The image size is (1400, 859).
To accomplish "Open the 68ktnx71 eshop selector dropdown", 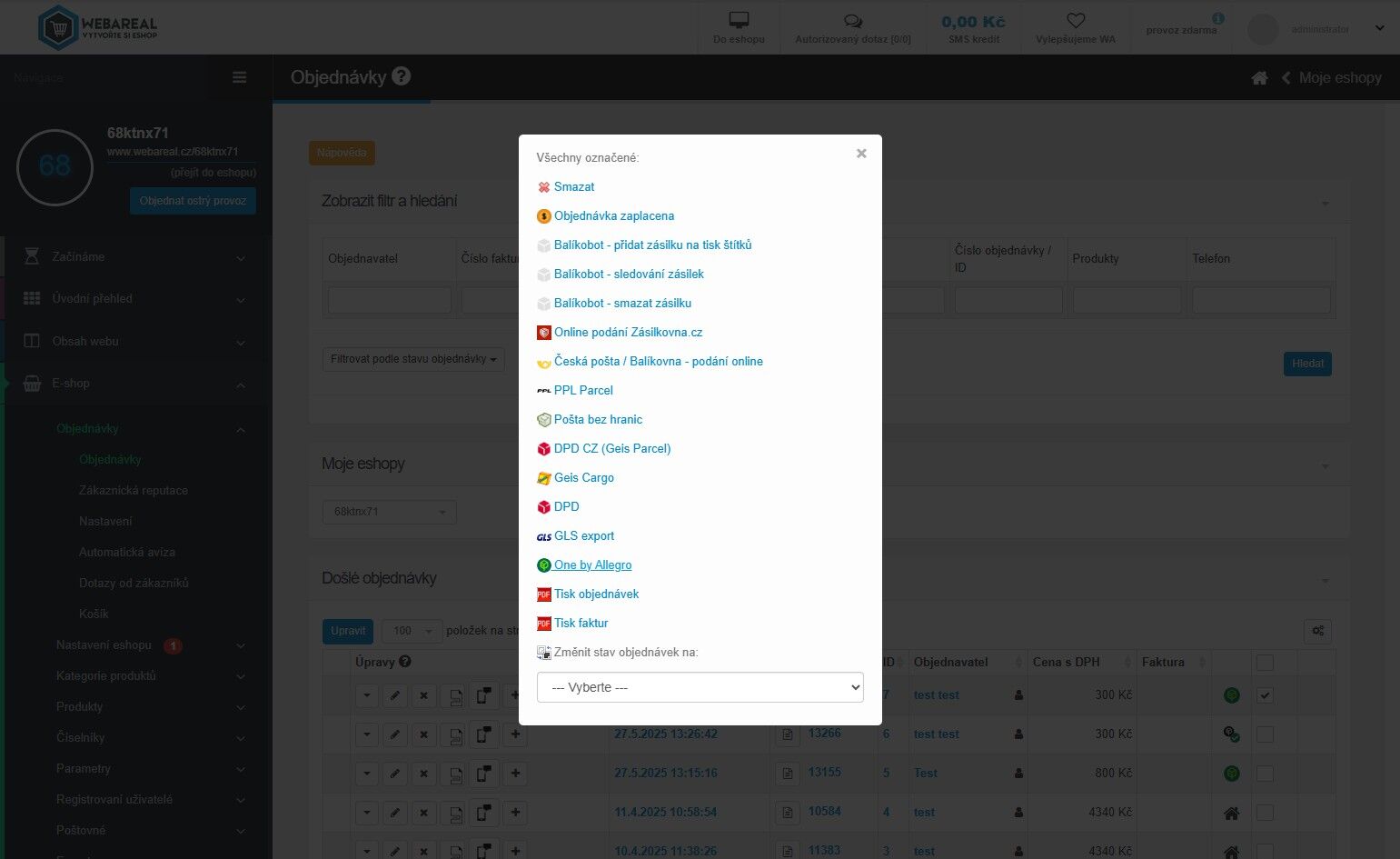I will click(x=390, y=512).
